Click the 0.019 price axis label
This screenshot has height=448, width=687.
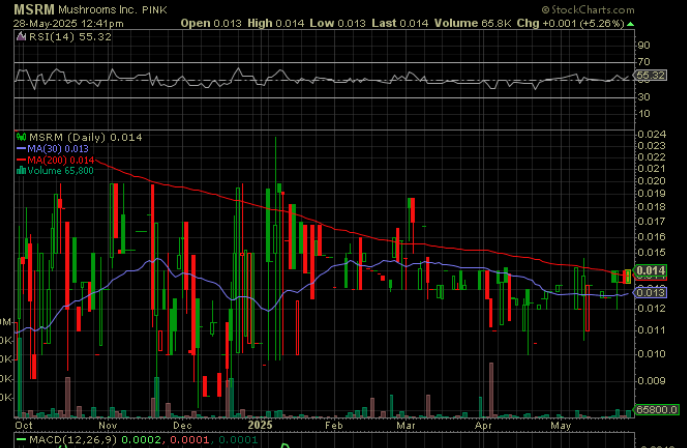[x=652, y=193]
